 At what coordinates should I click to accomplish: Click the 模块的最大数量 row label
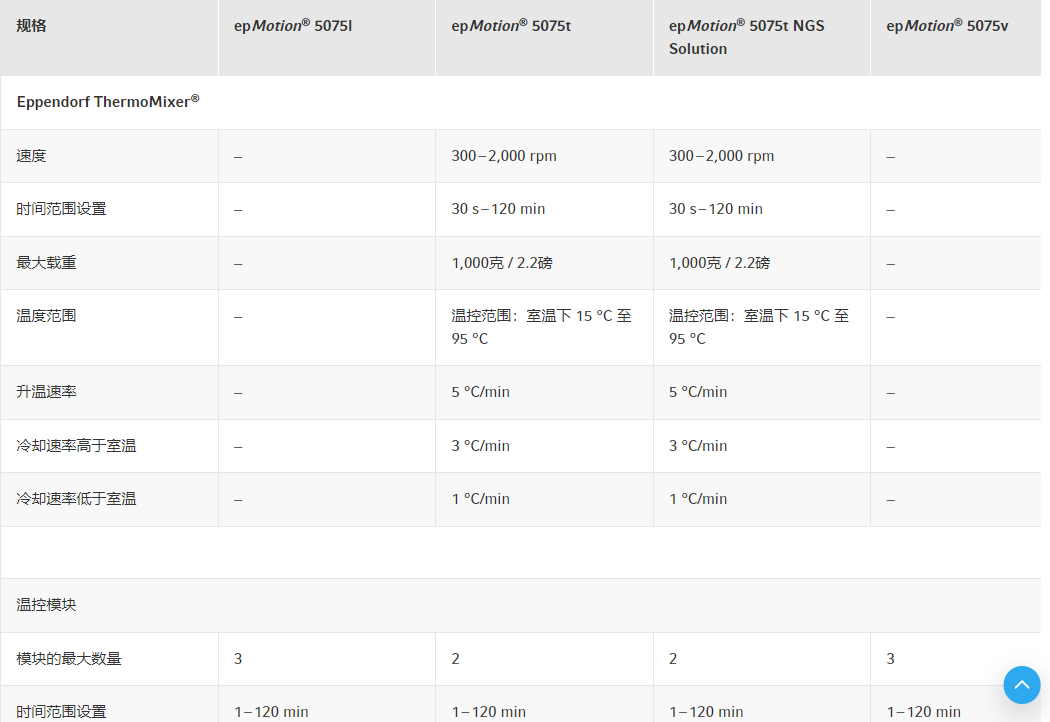pyautogui.click(x=69, y=659)
